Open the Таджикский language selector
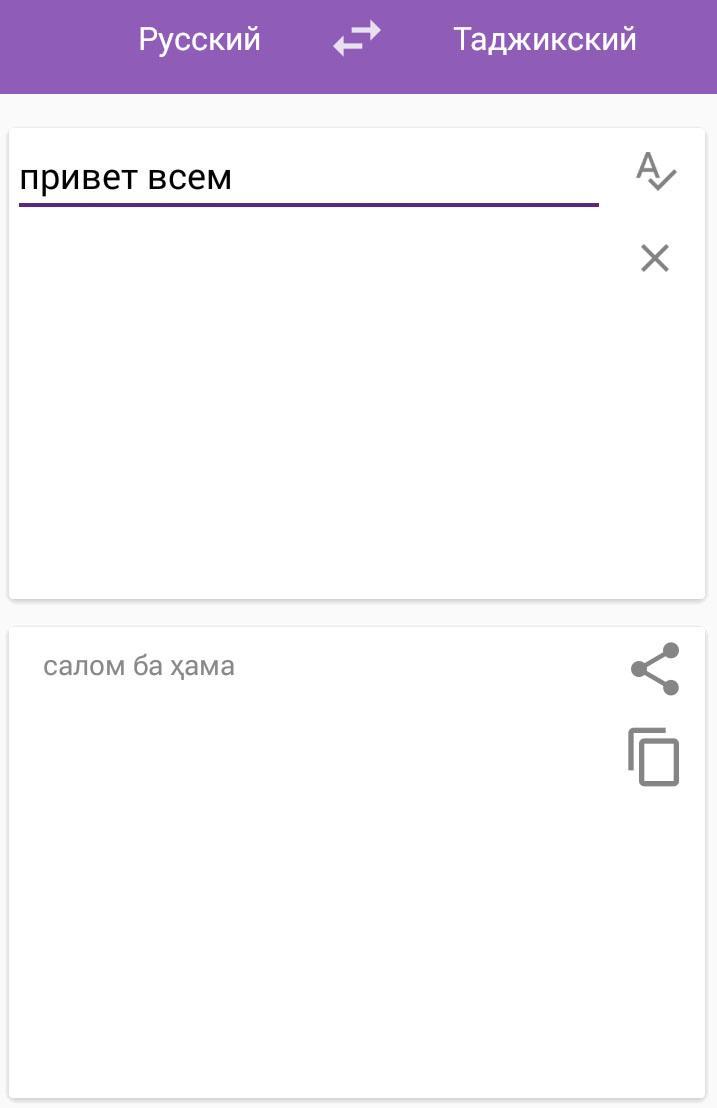Screen dimensions: 717x1108 (x=544, y=38)
